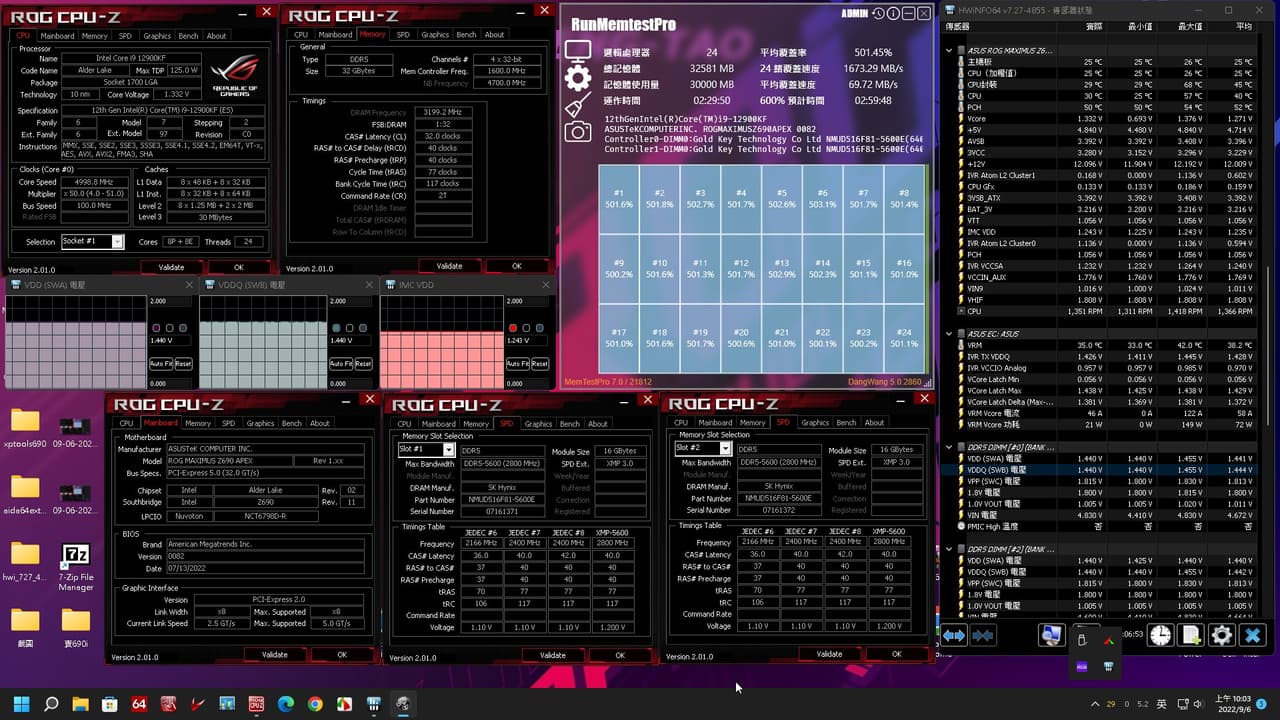1280x720 pixels.
Task: Click Auto Fit in VDD (SWA) graph
Action: [x=161, y=364]
